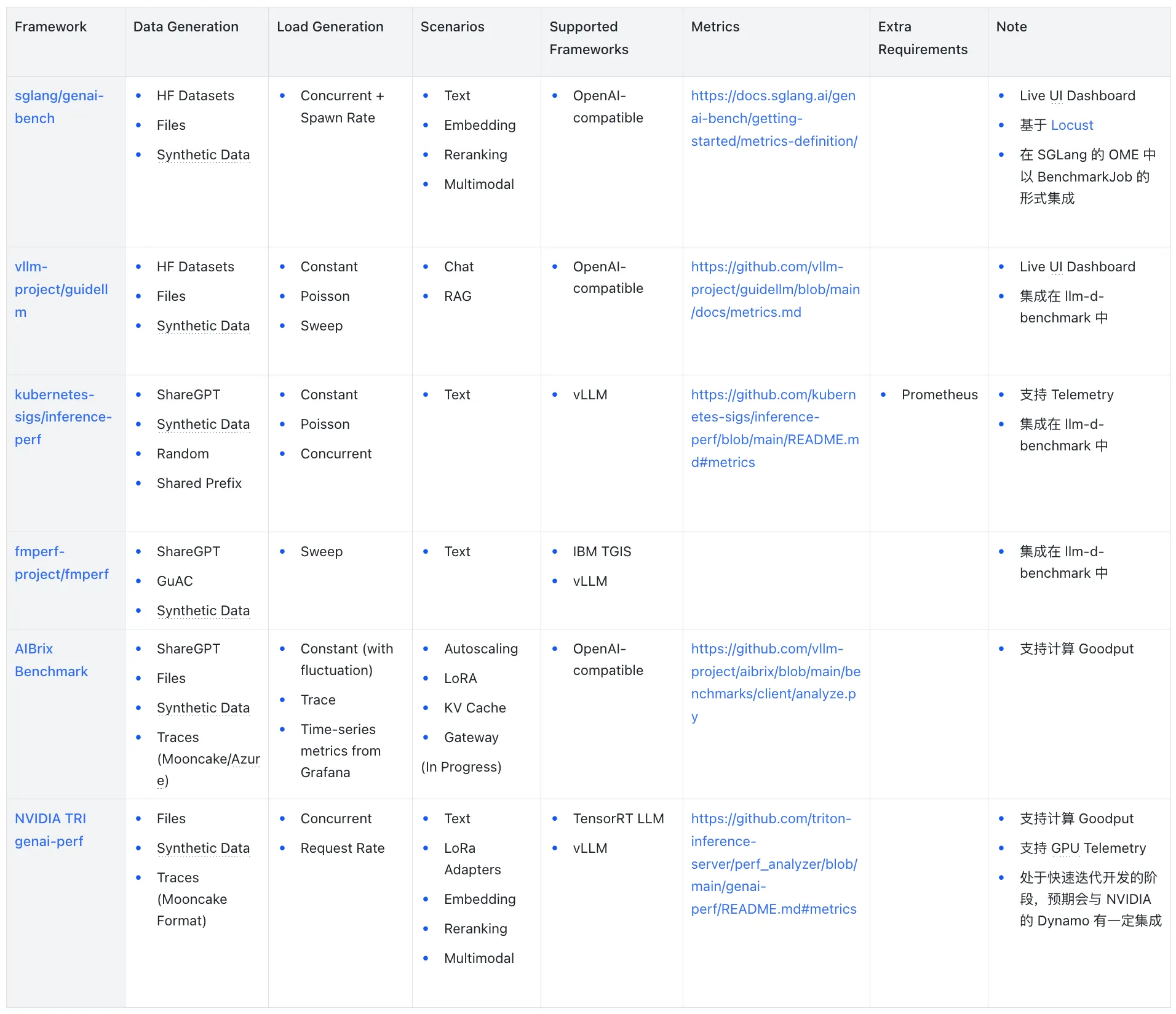Click the Extra Requirements column header
This screenshot has height=1014, width=1176.
tap(922, 38)
